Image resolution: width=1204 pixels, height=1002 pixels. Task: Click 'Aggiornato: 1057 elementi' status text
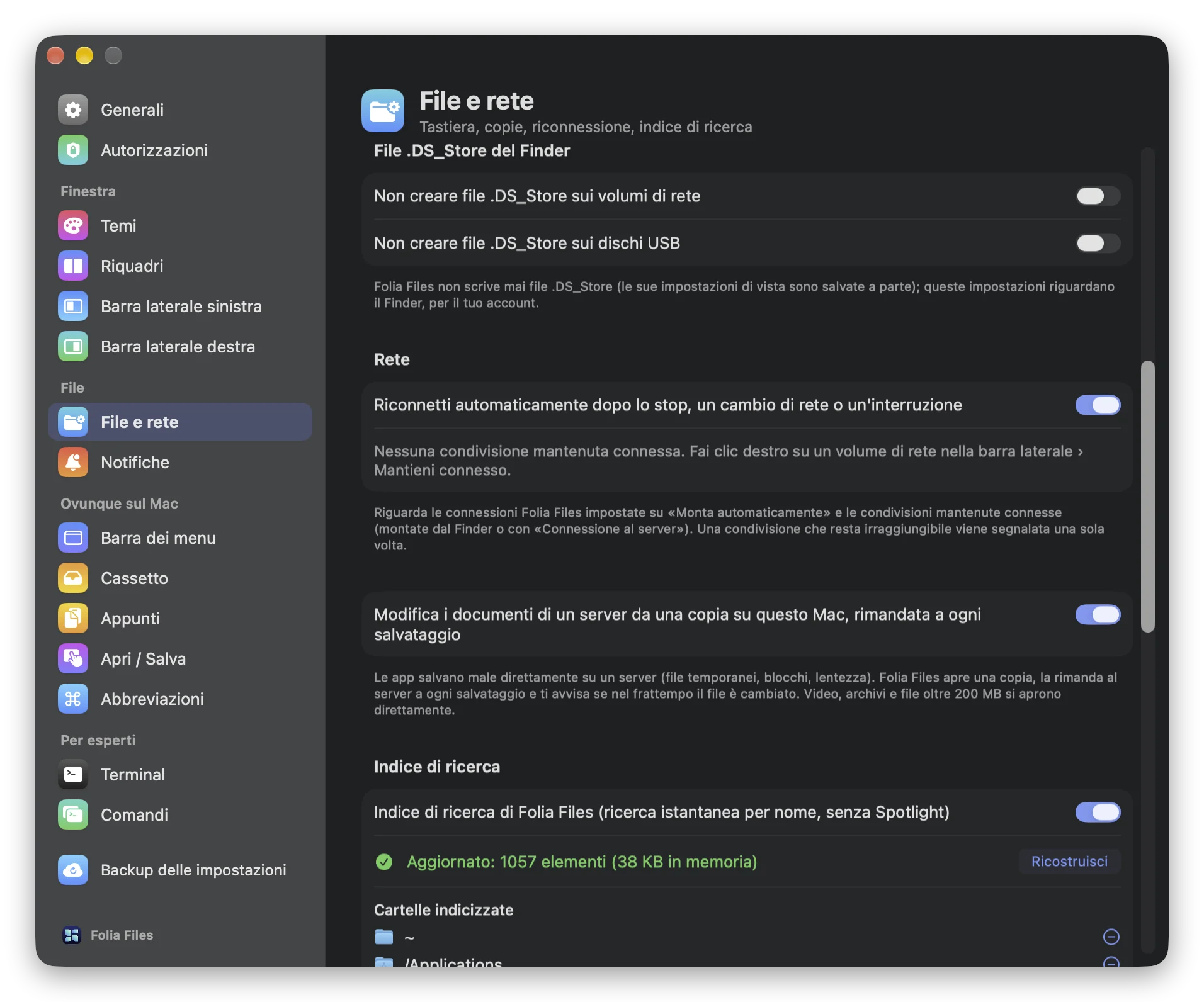click(582, 862)
